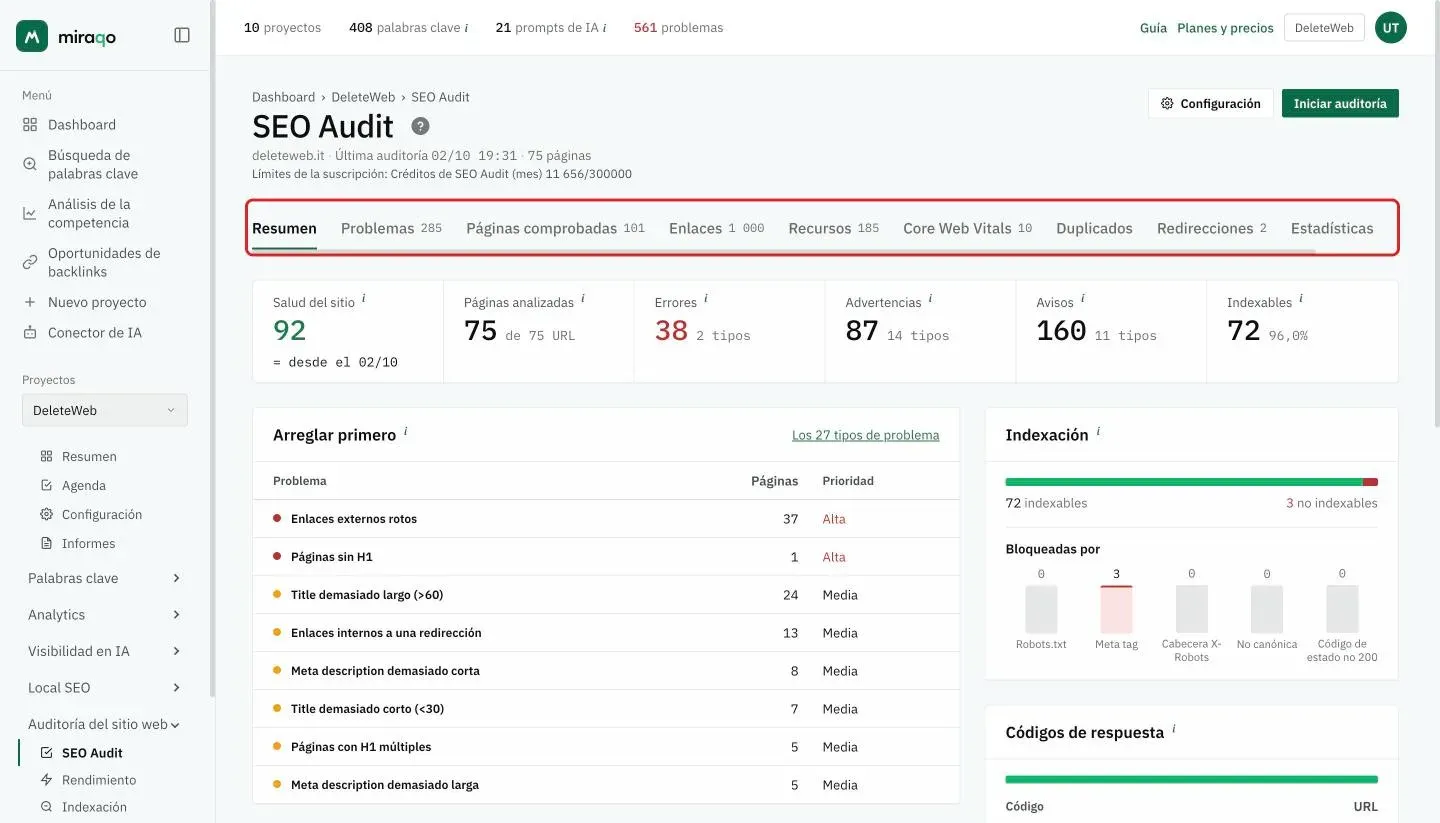The height and width of the screenshot is (823, 1440).
Task: Open the Enlaces tab
Action: [x=716, y=228]
